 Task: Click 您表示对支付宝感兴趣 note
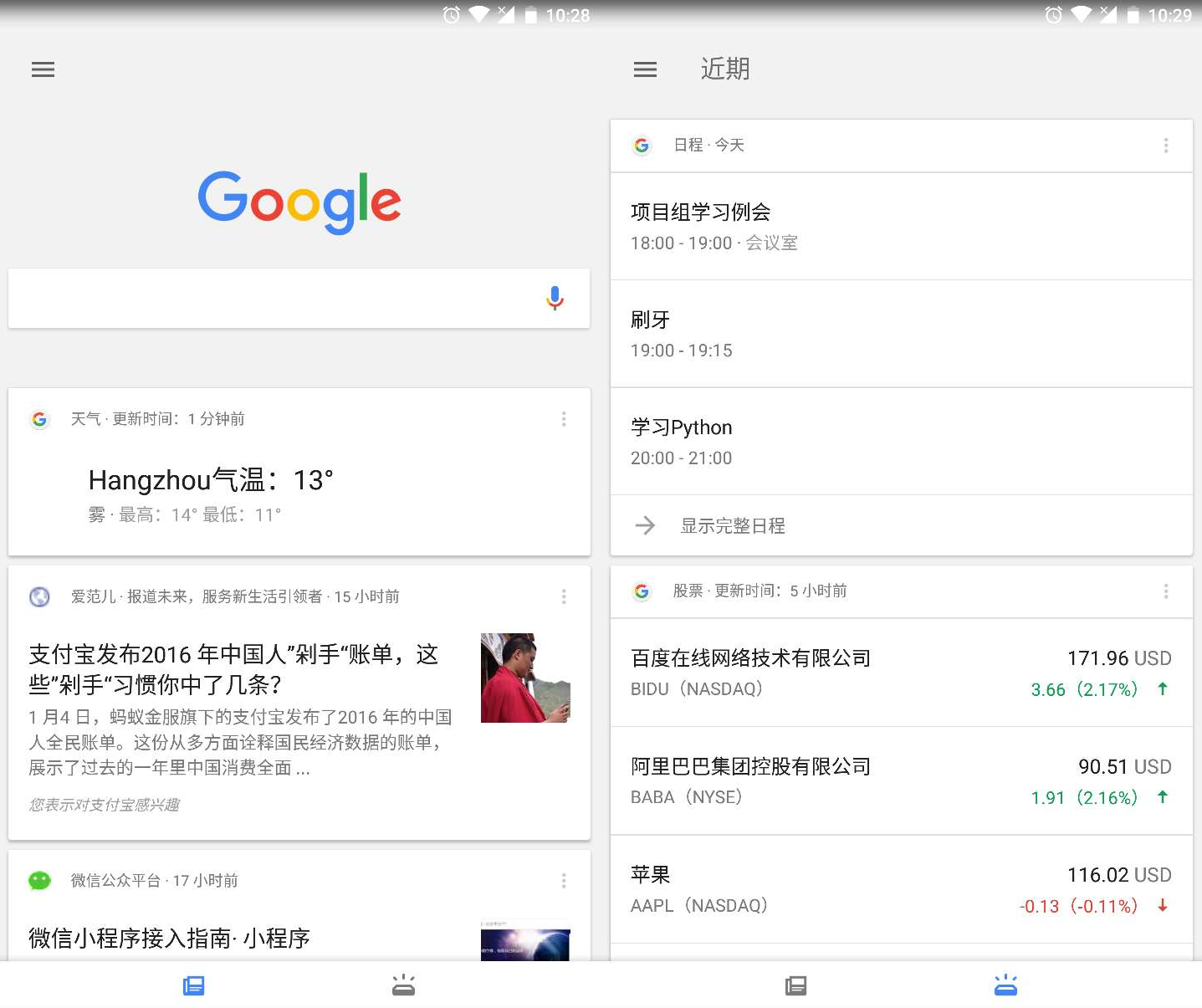coord(105,805)
